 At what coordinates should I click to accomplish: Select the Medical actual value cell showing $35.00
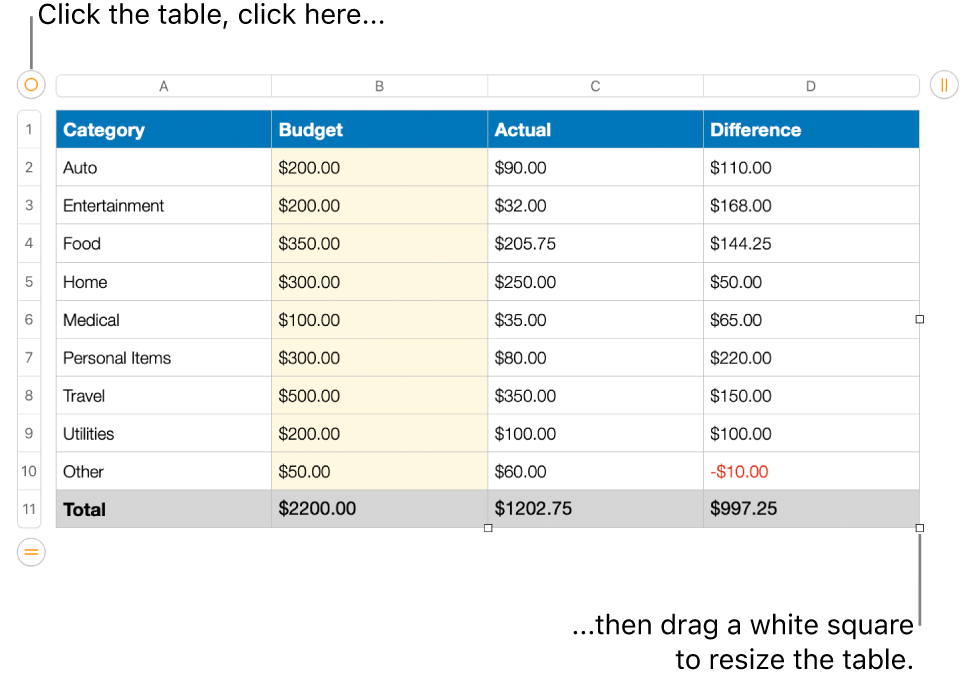[x=595, y=319]
